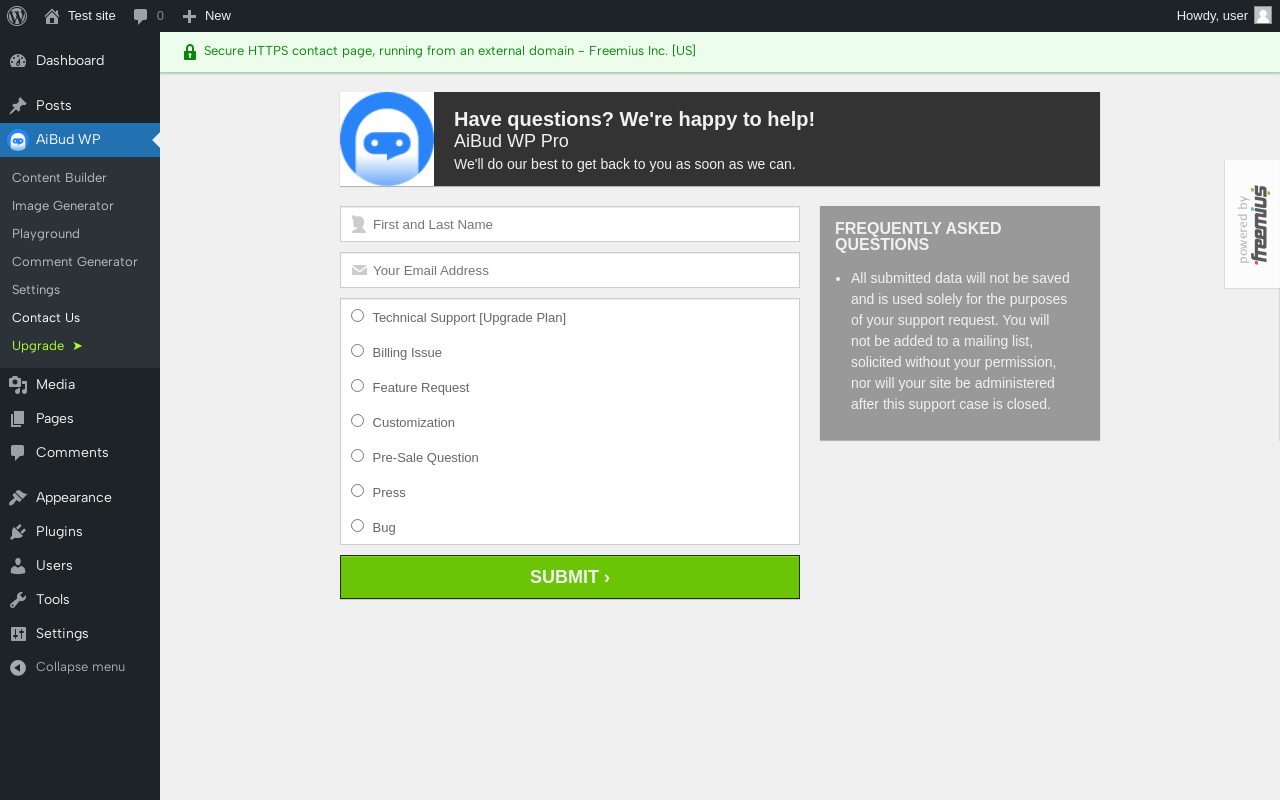Submit the contact form
The height and width of the screenshot is (800, 1280).
click(570, 577)
